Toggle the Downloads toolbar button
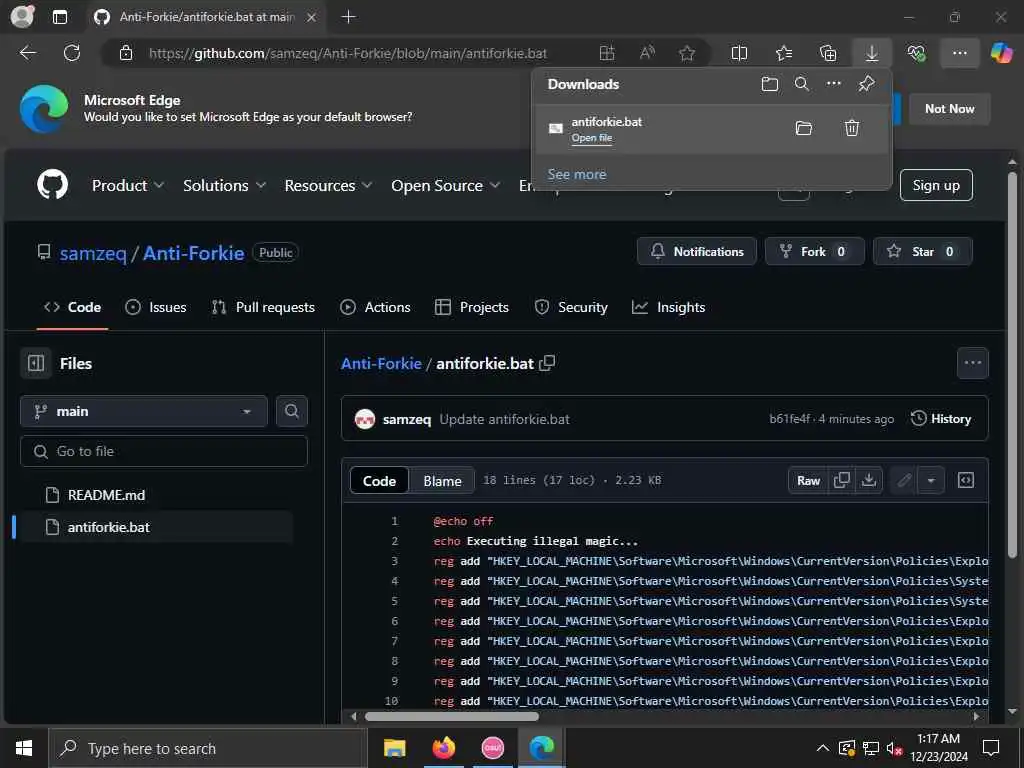Viewport: 1024px width, 768px height. coord(872,53)
